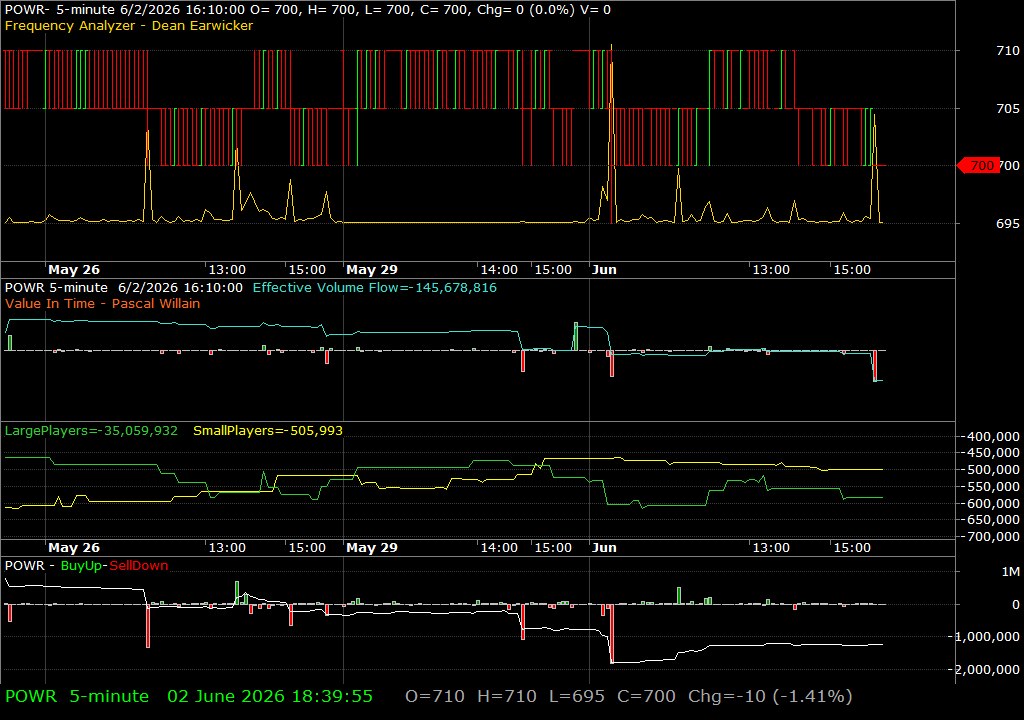Click the 695 price axis label

[1008, 223]
